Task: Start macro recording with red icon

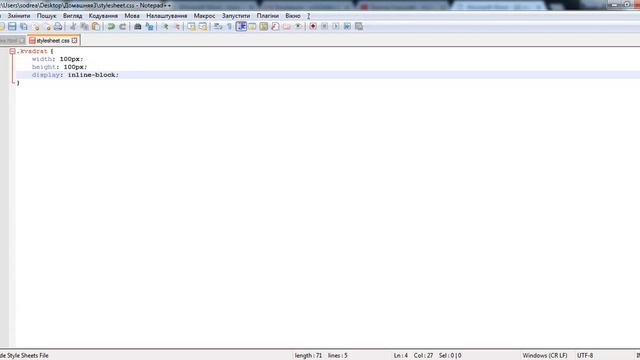Action: click(x=313, y=27)
